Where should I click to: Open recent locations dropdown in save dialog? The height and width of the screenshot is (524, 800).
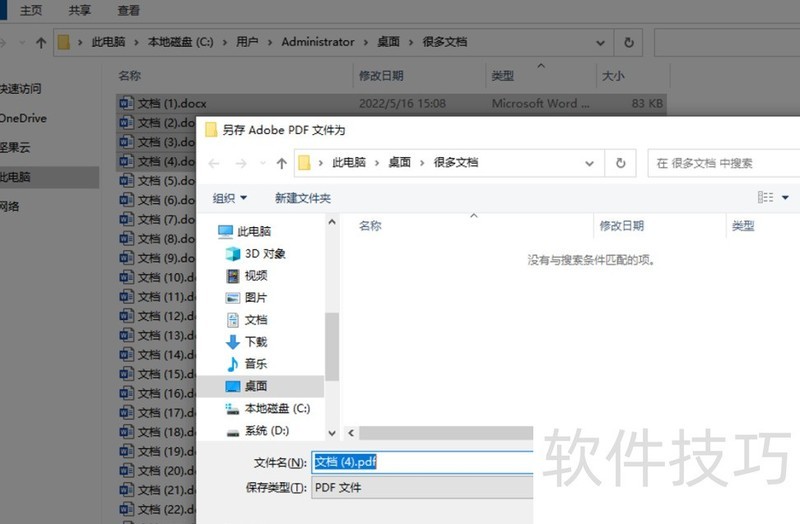click(263, 163)
